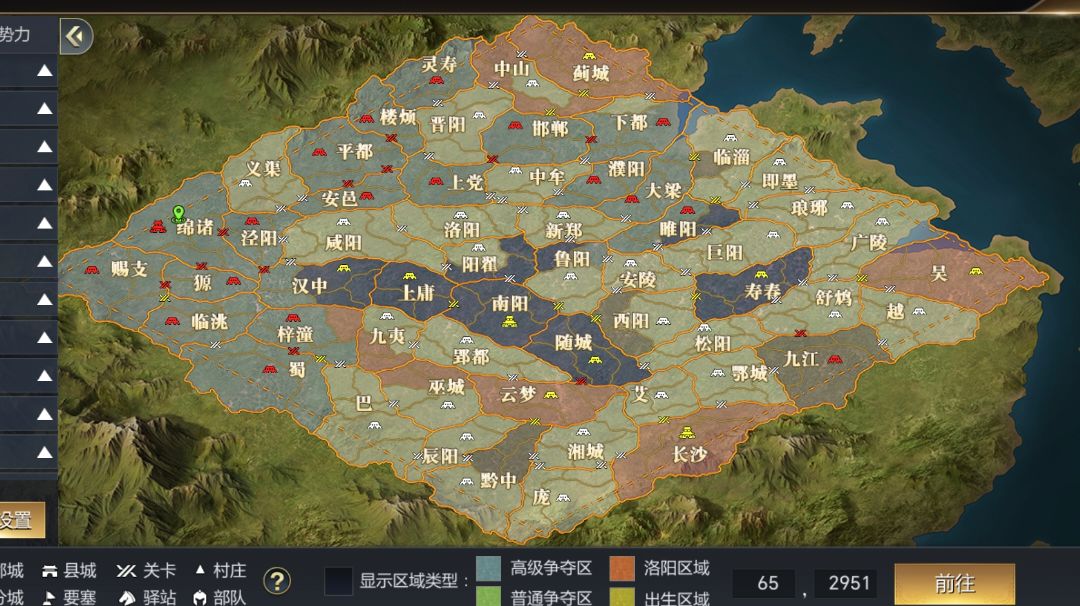The height and width of the screenshot is (606, 1080).
Task: Select the 中山 city label on map
Action: [x=512, y=69]
